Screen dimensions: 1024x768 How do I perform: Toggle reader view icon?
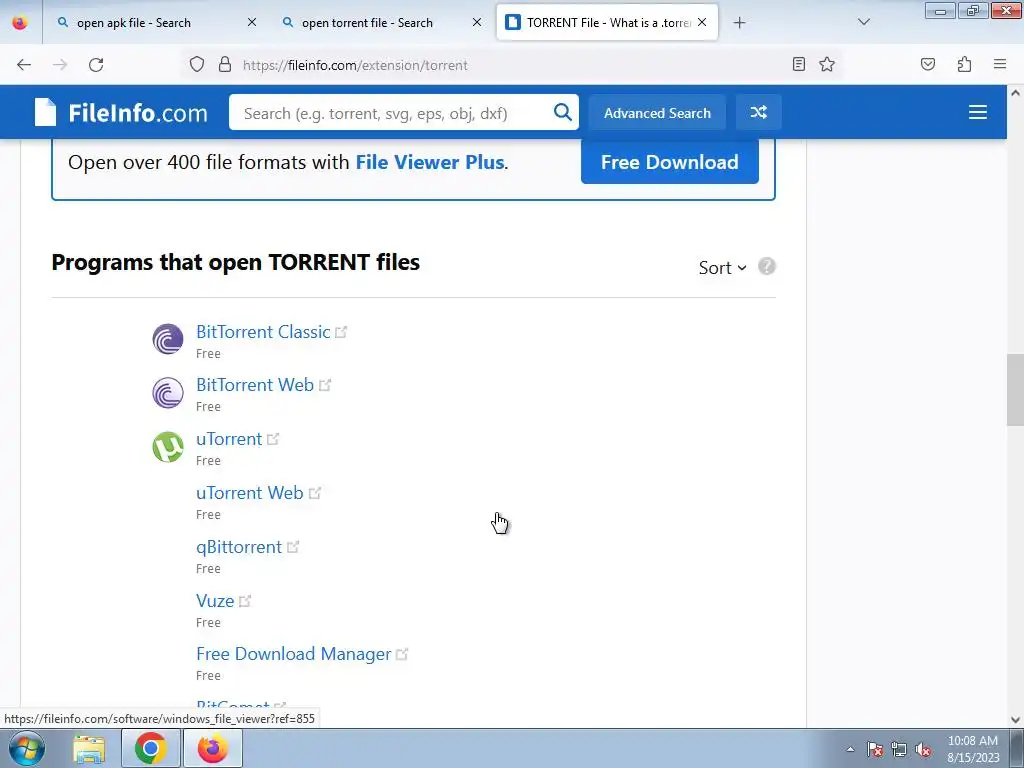tap(798, 64)
